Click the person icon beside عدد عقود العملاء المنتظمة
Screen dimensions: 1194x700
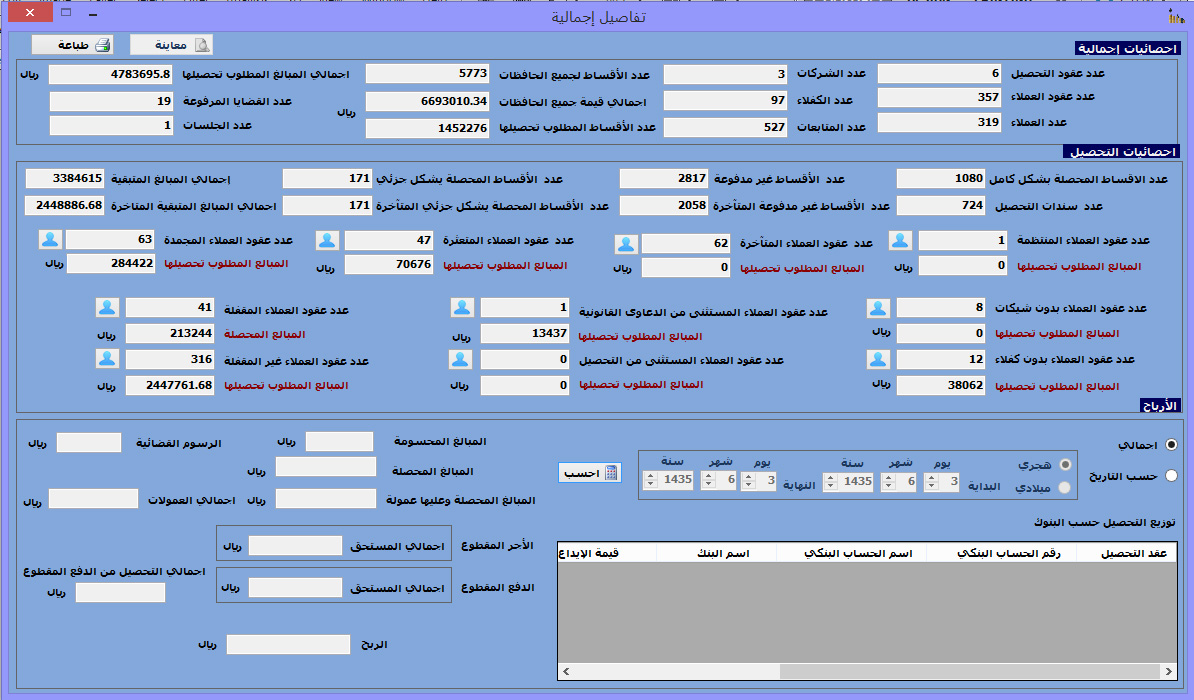901,240
